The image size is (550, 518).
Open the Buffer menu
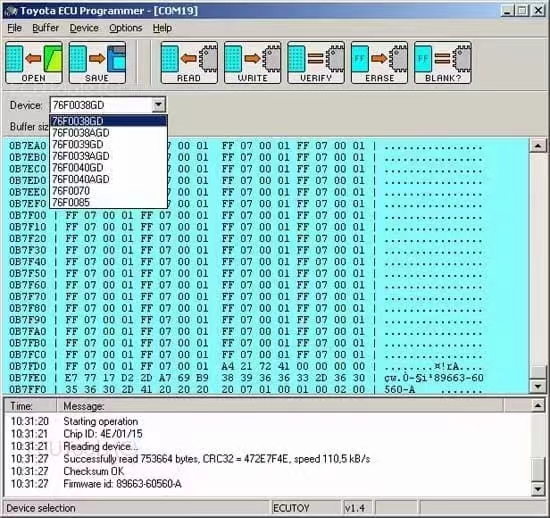45,28
